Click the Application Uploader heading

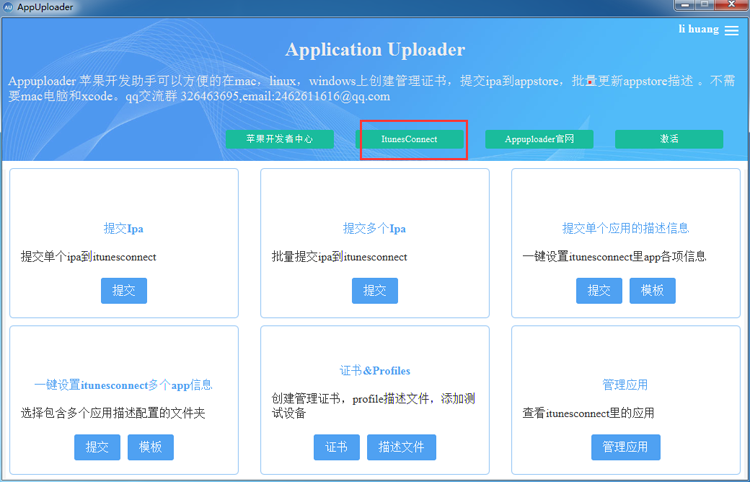pos(375,50)
